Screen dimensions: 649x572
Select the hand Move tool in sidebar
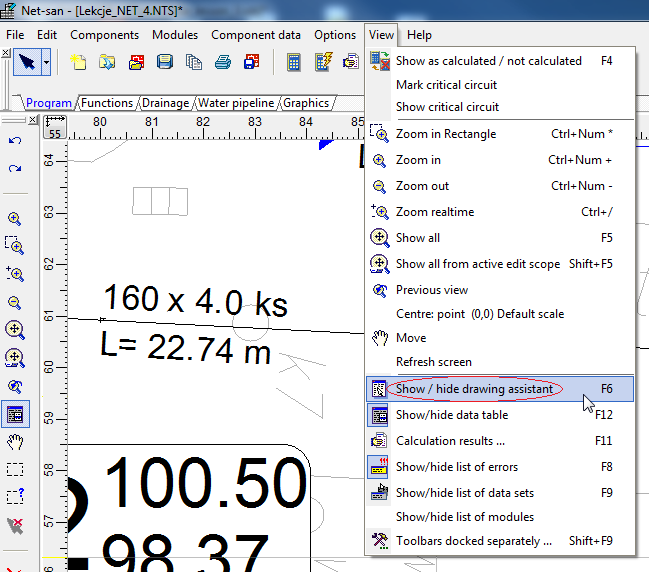click(x=15, y=441)
